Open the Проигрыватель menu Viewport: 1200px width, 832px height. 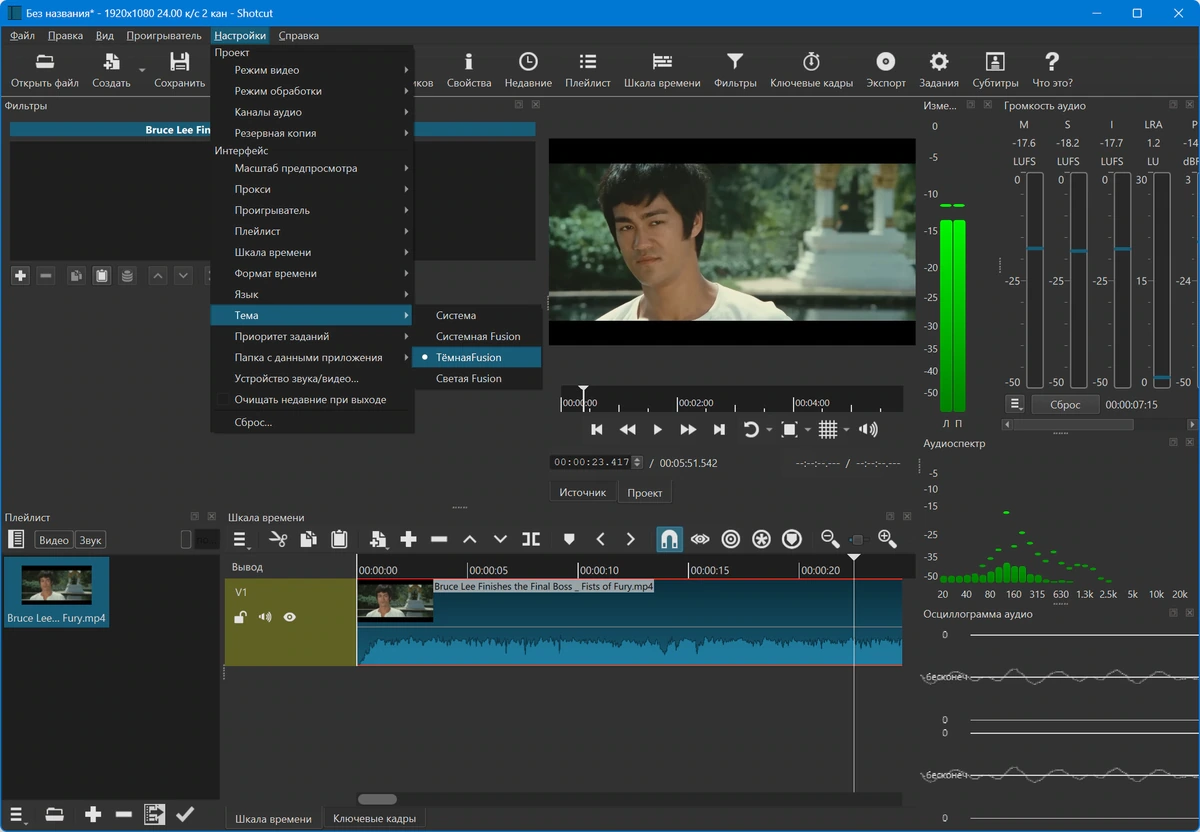(164, 35)
